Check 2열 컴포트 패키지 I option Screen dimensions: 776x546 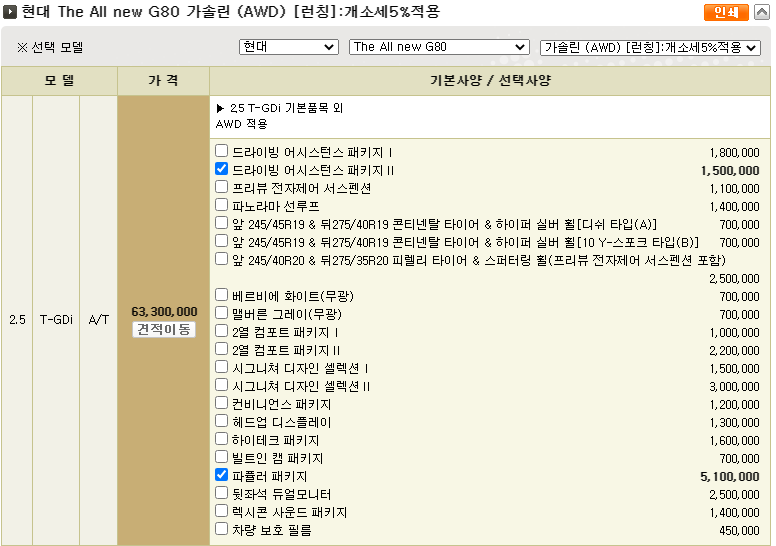[x=221, y=331]
